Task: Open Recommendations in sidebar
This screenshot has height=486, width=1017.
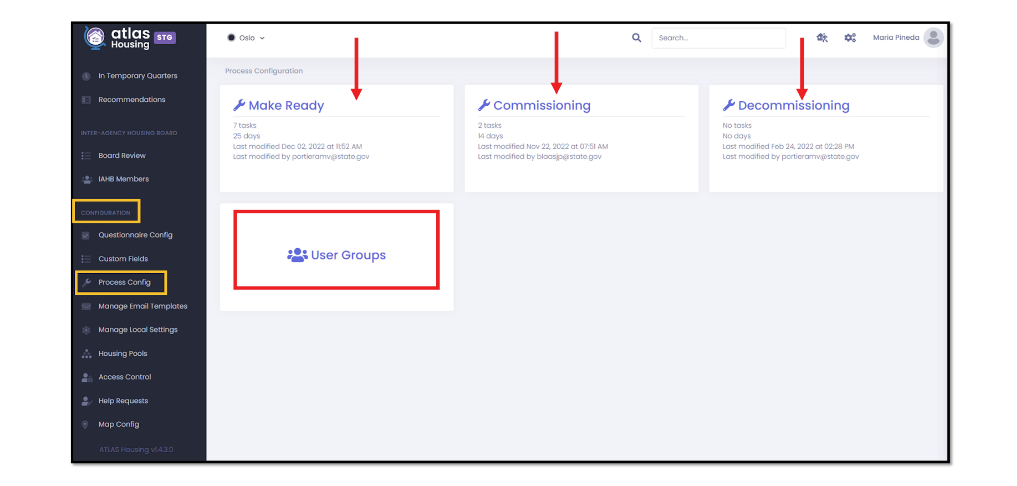Action: coord(132,100)
